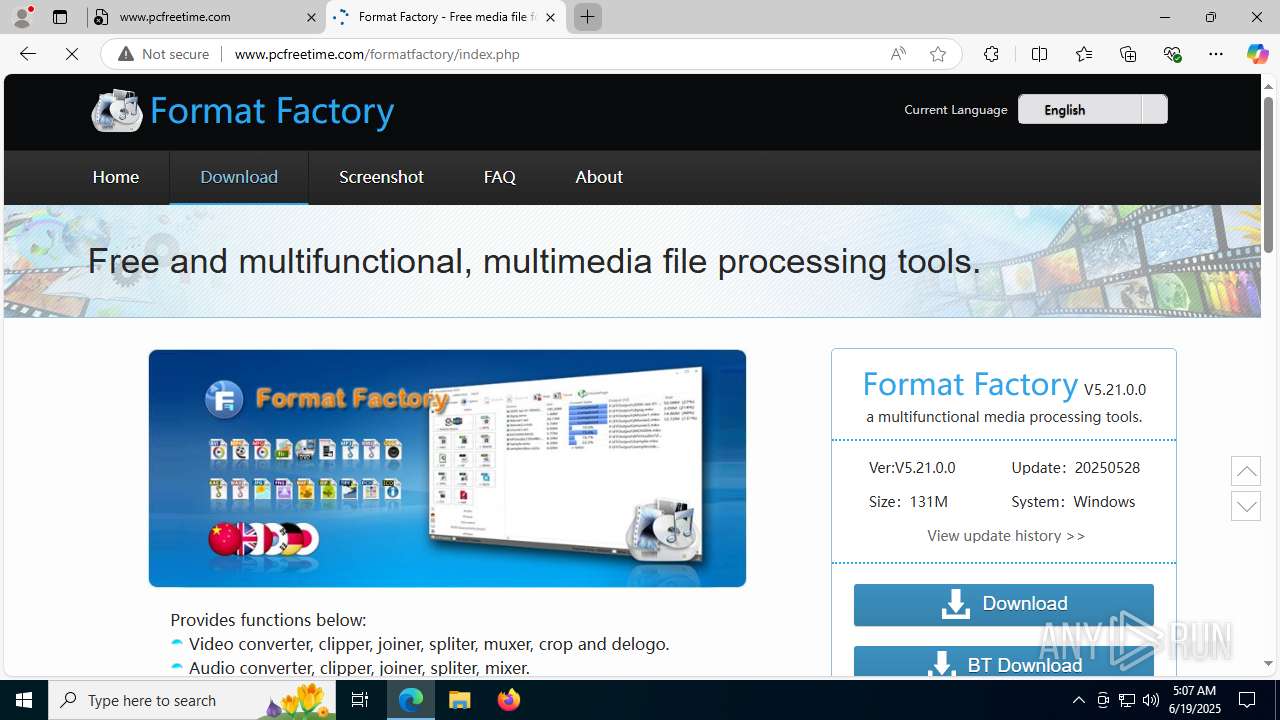Go back with the browser arrow

point(28,54)
